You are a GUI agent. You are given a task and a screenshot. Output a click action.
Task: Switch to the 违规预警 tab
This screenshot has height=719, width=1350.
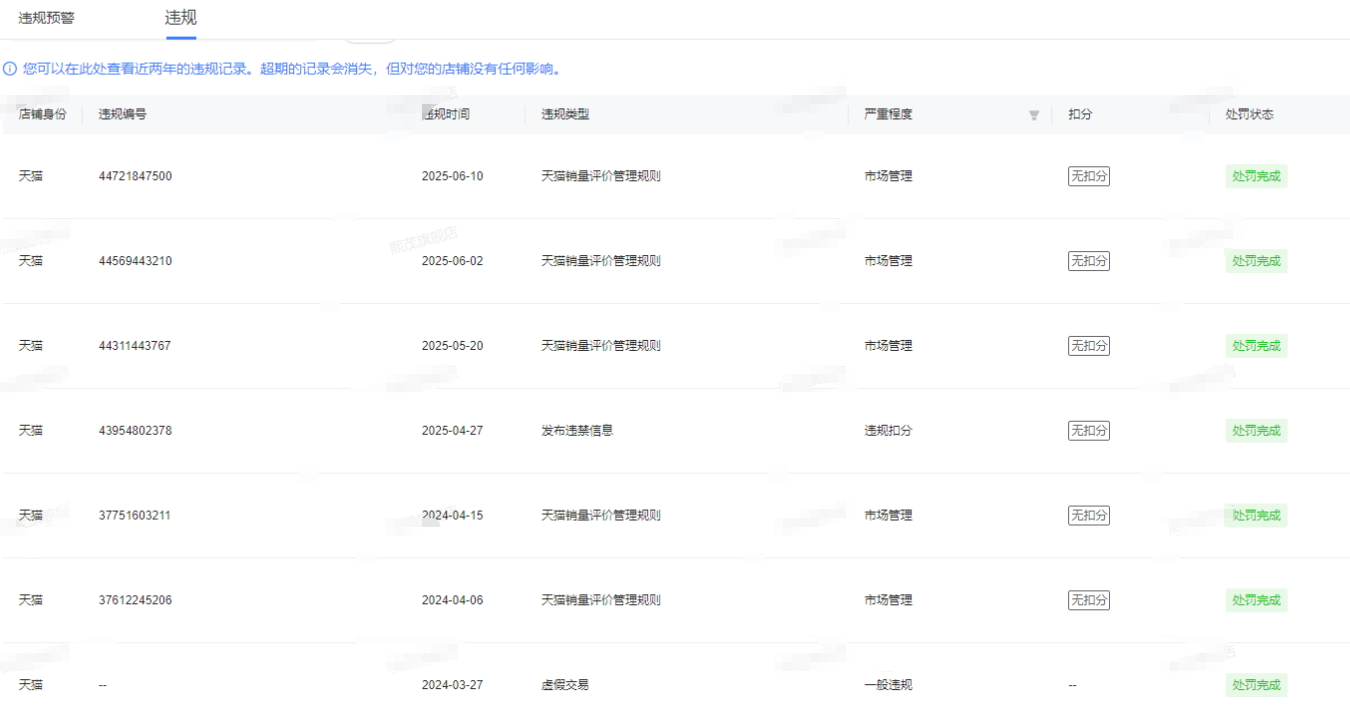pos(46,18)
